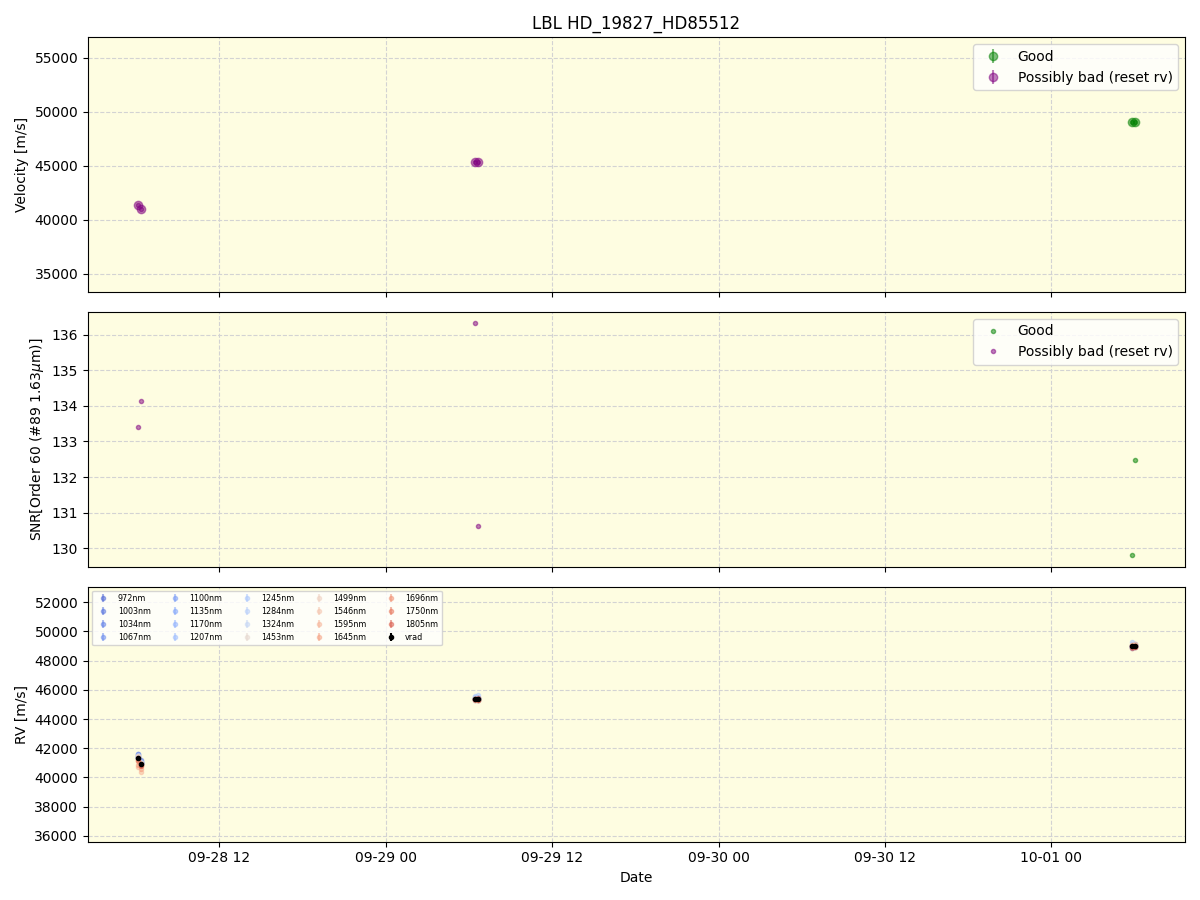Click the plot title LBL HD_19827_HD85512
Screen dimensions: 1200x900
pyautogui.click(x=636, y=23)
